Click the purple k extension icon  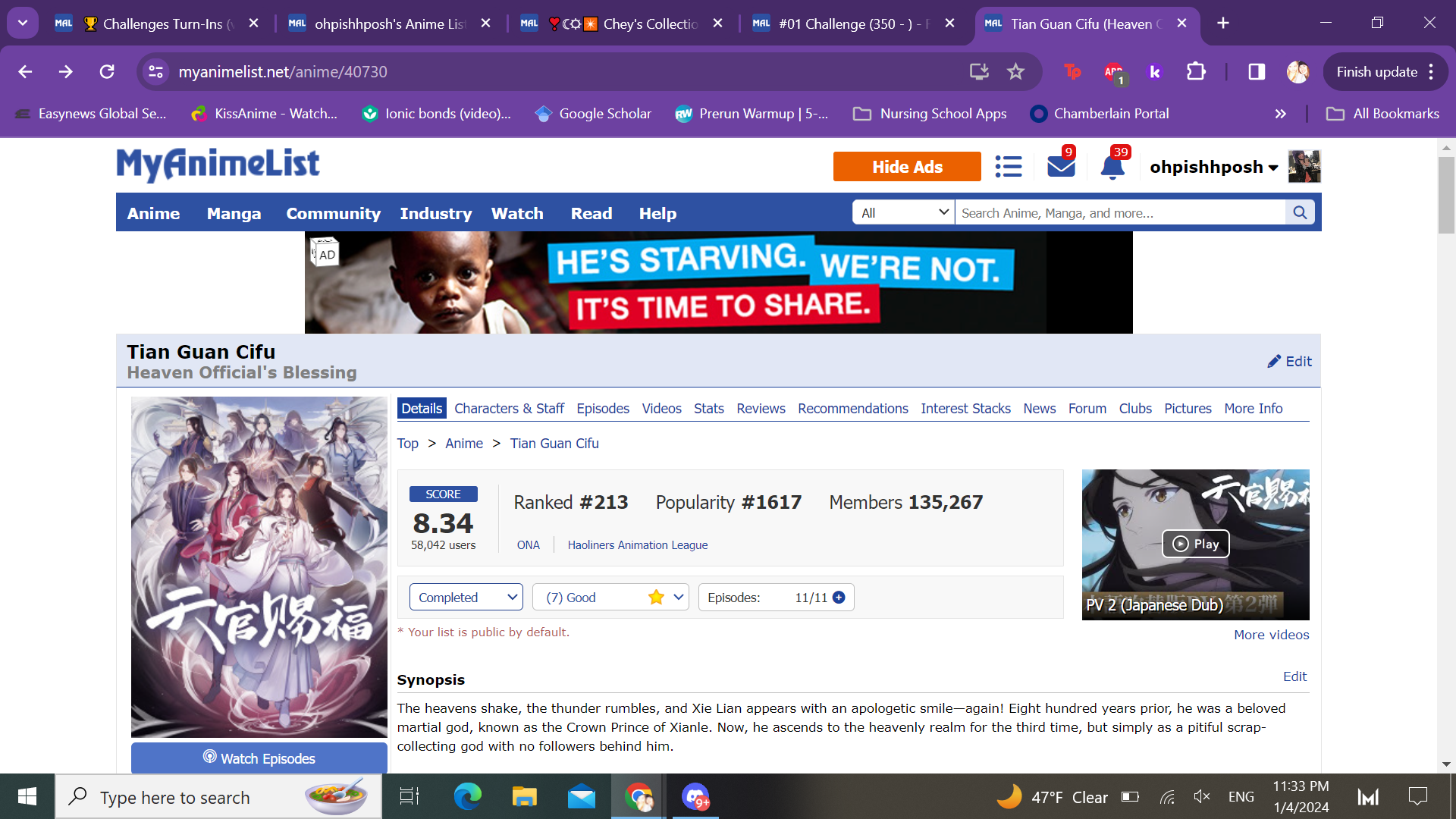(1155, 71)
